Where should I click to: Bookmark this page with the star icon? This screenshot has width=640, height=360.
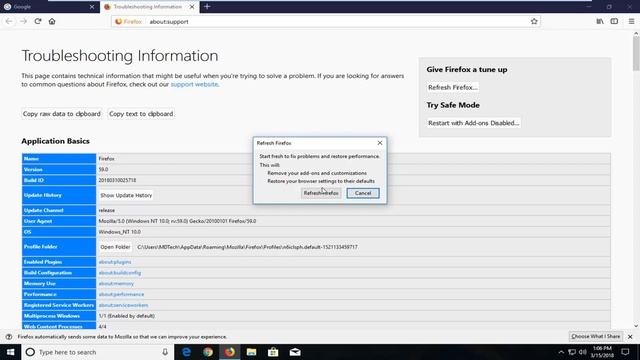534,21
